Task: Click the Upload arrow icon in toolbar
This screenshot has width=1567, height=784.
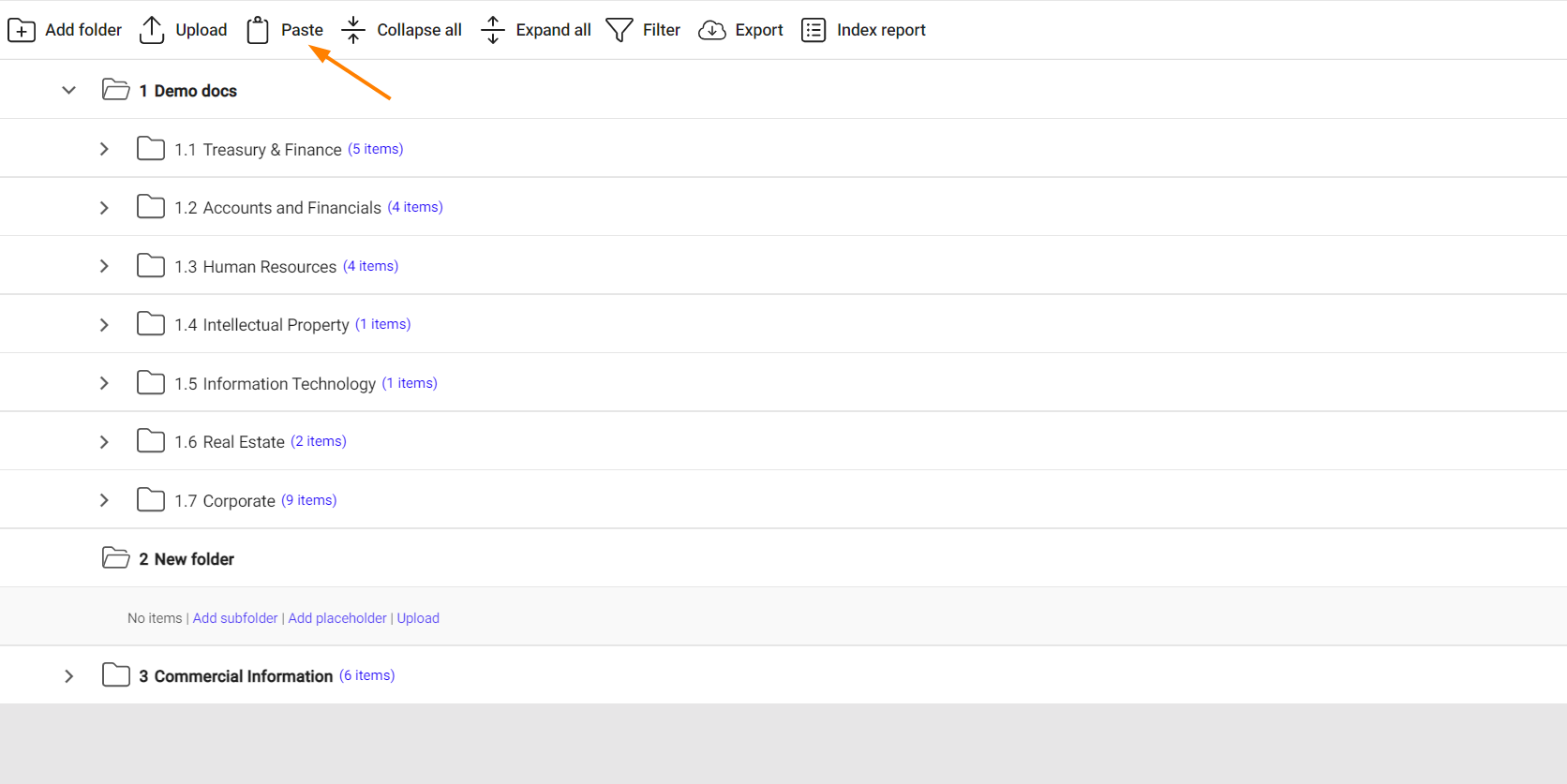Action: tap(152, 30)
